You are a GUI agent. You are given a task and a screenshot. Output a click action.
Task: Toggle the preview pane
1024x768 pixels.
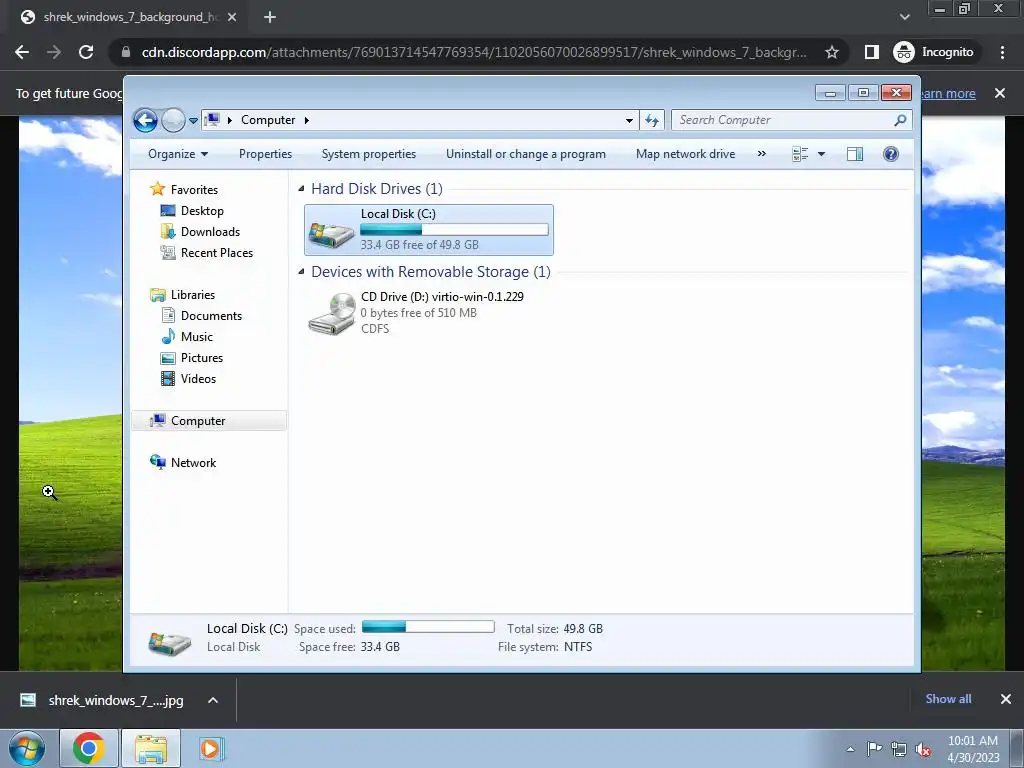coord(855,154)
